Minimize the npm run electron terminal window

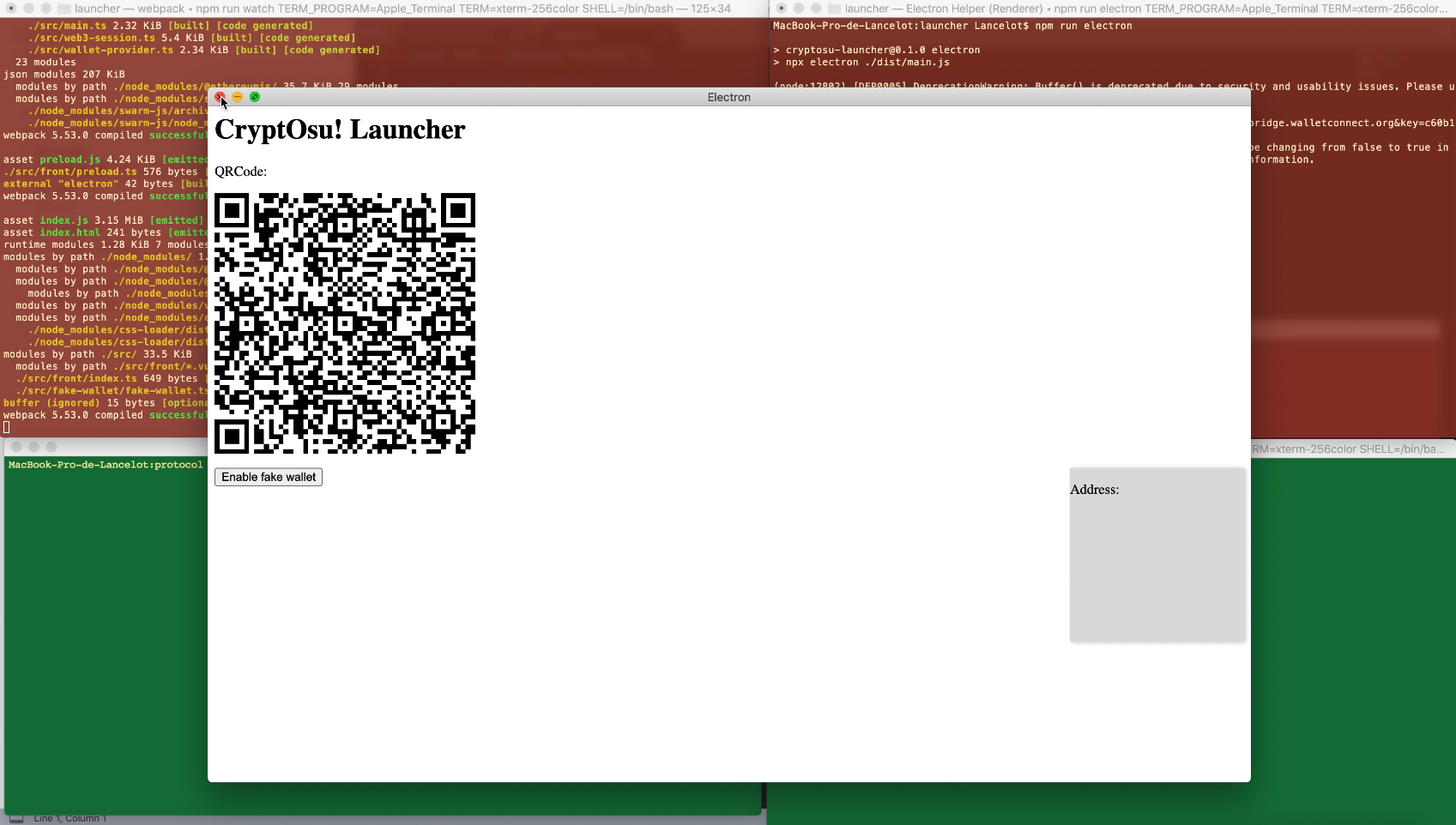point(799,9)
